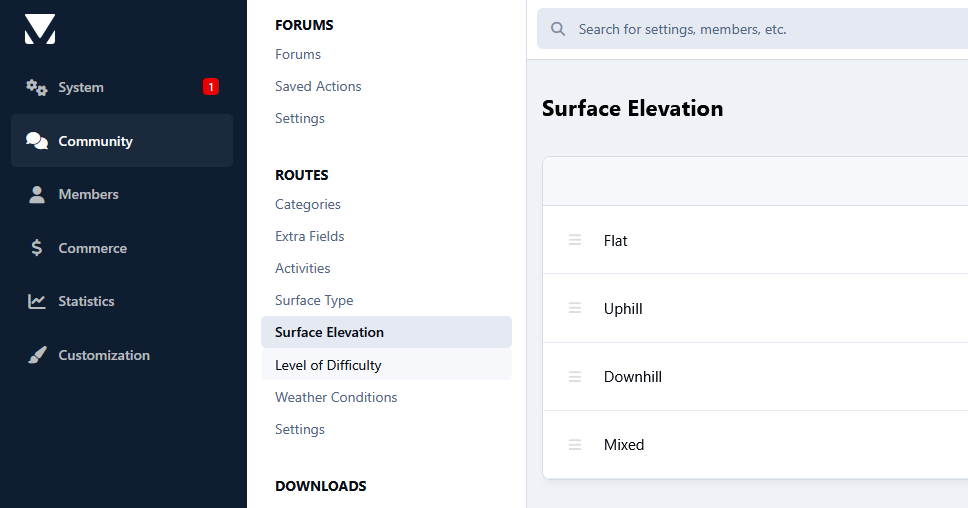
Task: Click the search settings input field
Action: pyautogui.click(x=753, y=29)
